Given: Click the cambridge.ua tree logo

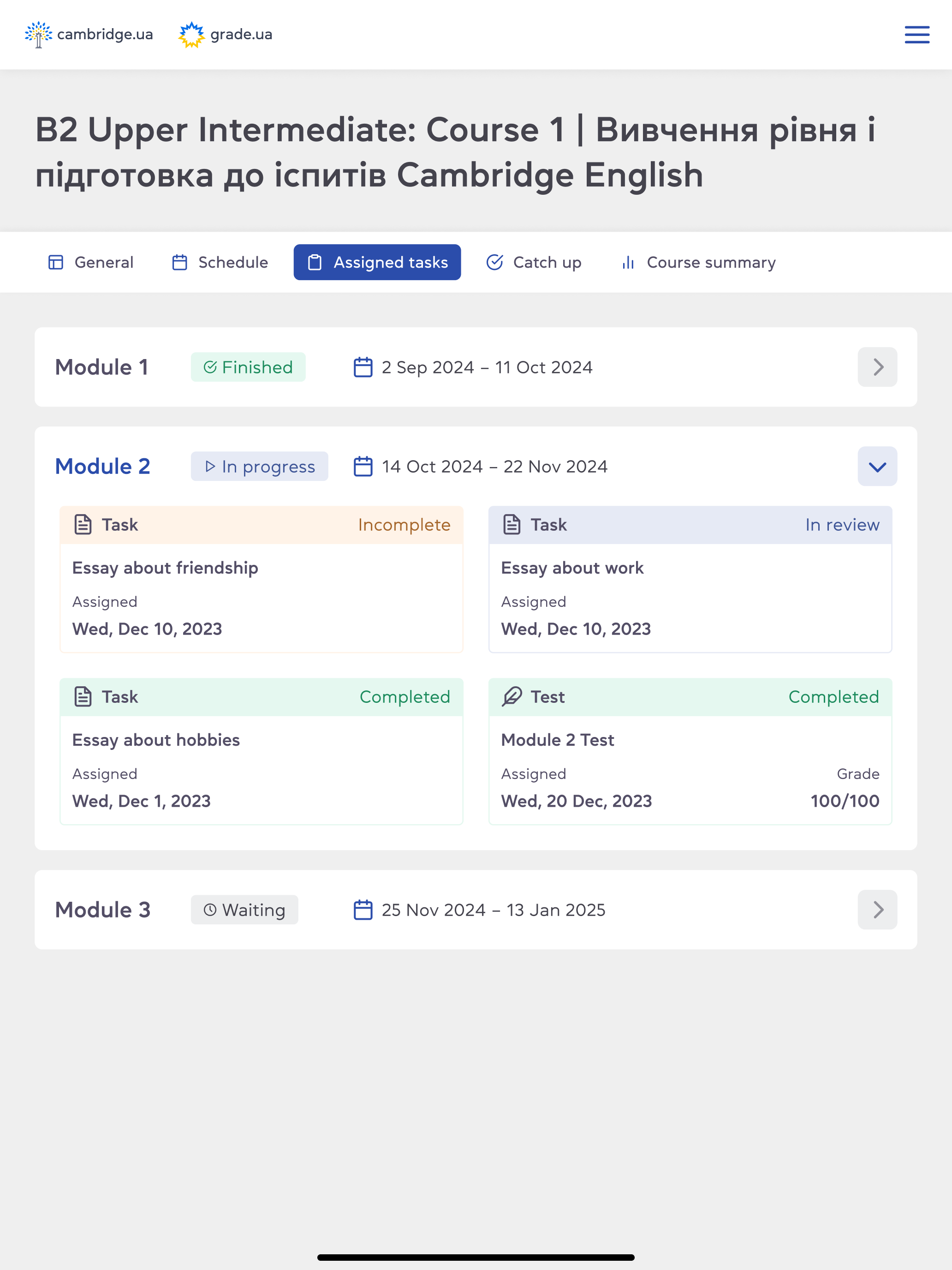Looking at the screenshot, I should coord(38,35).
